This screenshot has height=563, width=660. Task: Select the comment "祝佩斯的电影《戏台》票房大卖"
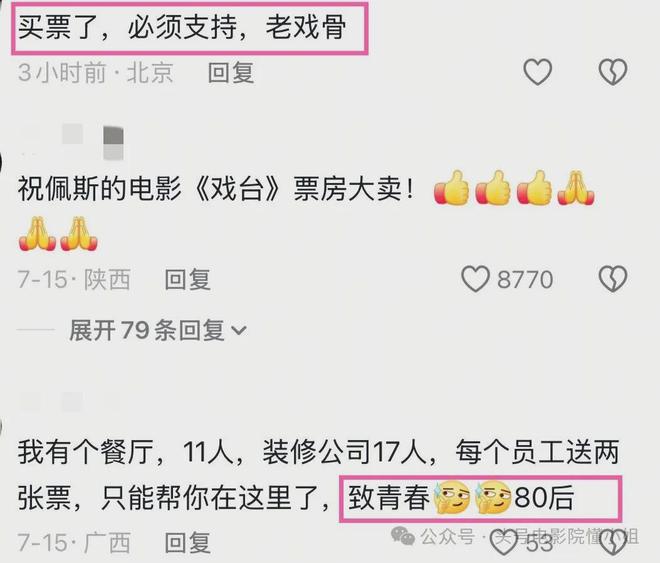click(x=216, y=188)
